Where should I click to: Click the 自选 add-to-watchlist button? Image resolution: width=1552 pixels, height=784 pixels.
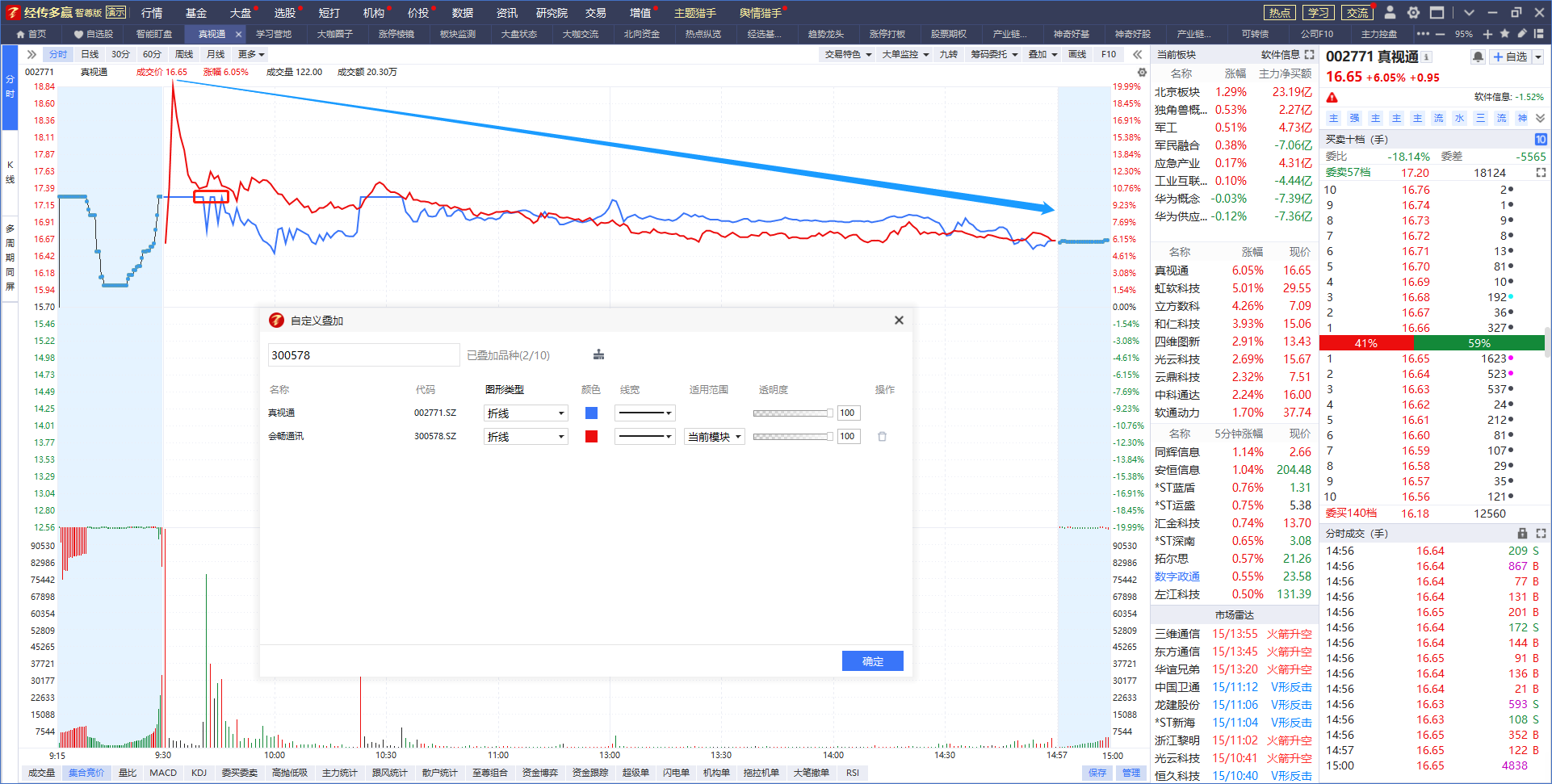pyautogui.click(x=1510, y=57)
